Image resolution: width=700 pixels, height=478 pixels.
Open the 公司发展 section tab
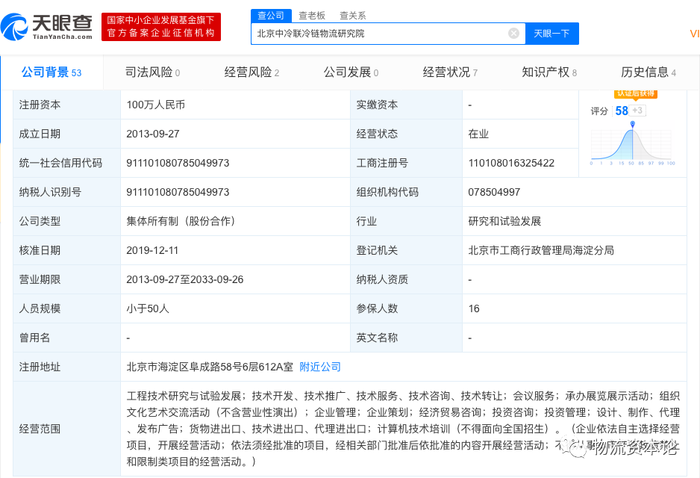(351, 72)
